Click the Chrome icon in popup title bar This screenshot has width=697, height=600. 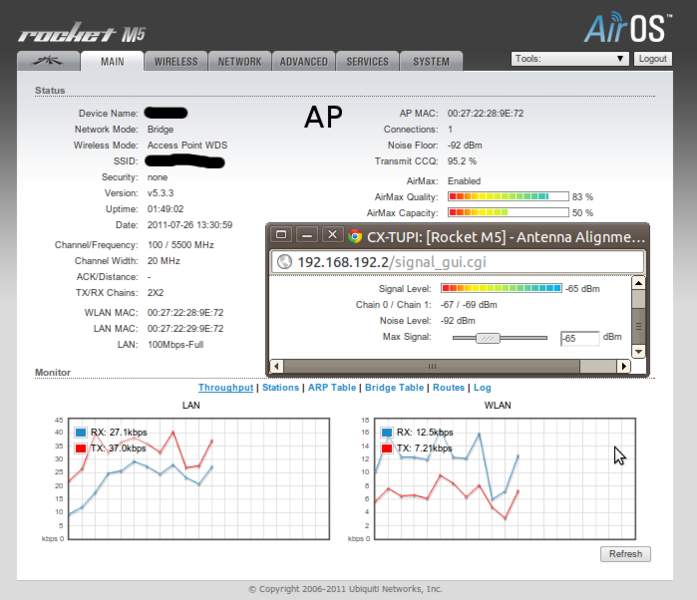[x=355, y=236]
